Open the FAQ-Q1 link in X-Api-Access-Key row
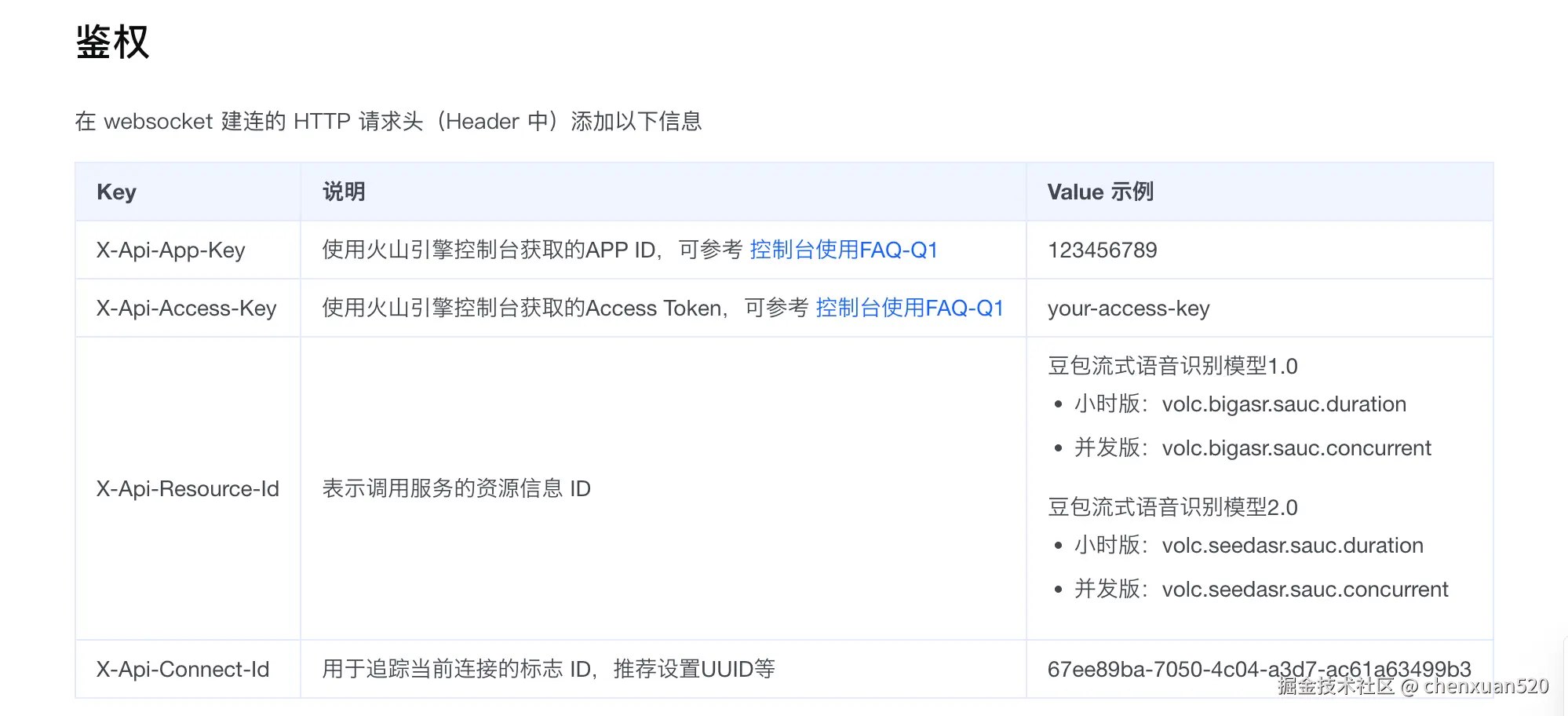This screenshot has height=716, width=1568. click(x=910, y=309)
